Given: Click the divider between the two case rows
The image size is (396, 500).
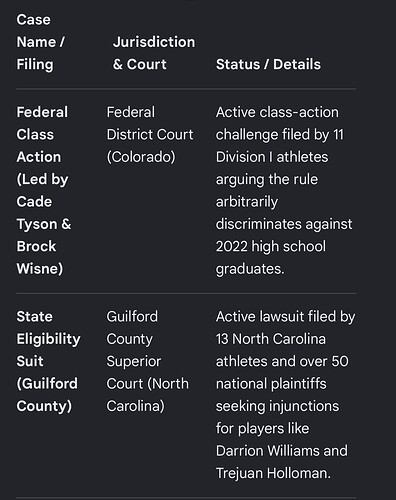Looking at the screenshot, I should coord(186,293).
